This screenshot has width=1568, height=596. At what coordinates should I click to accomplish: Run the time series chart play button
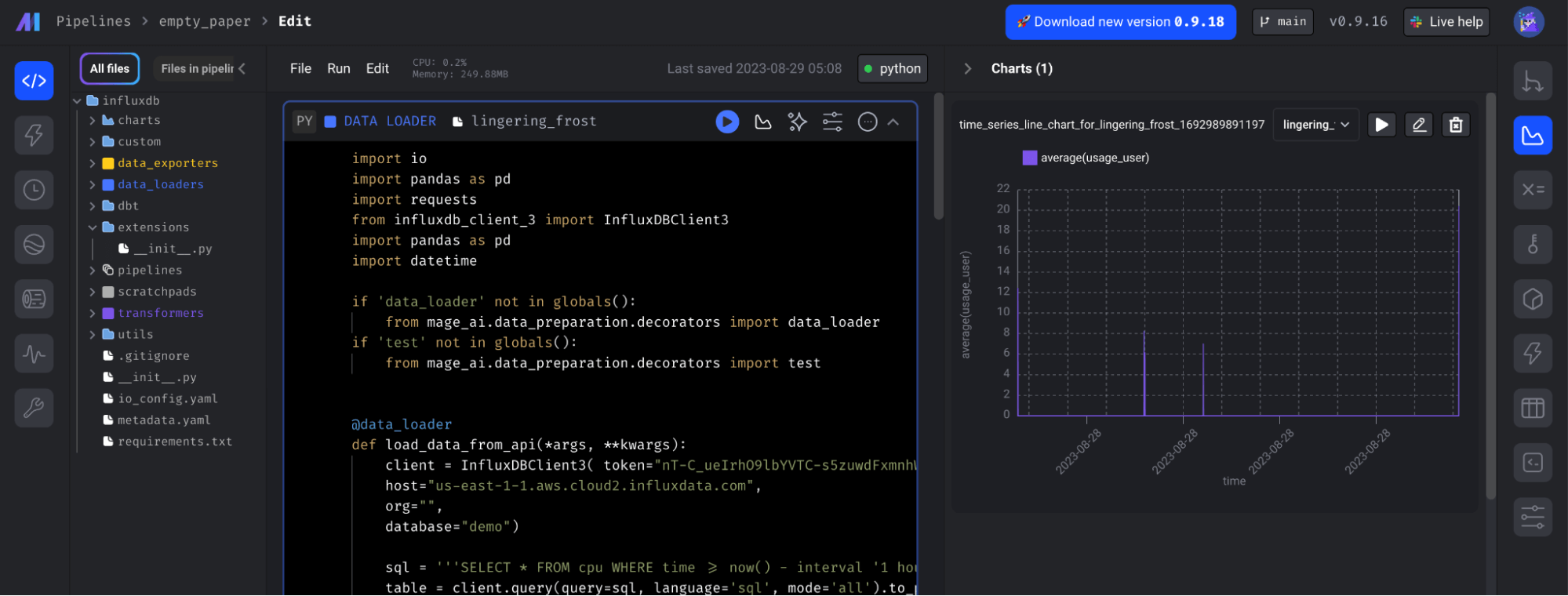pos(1382,125)
